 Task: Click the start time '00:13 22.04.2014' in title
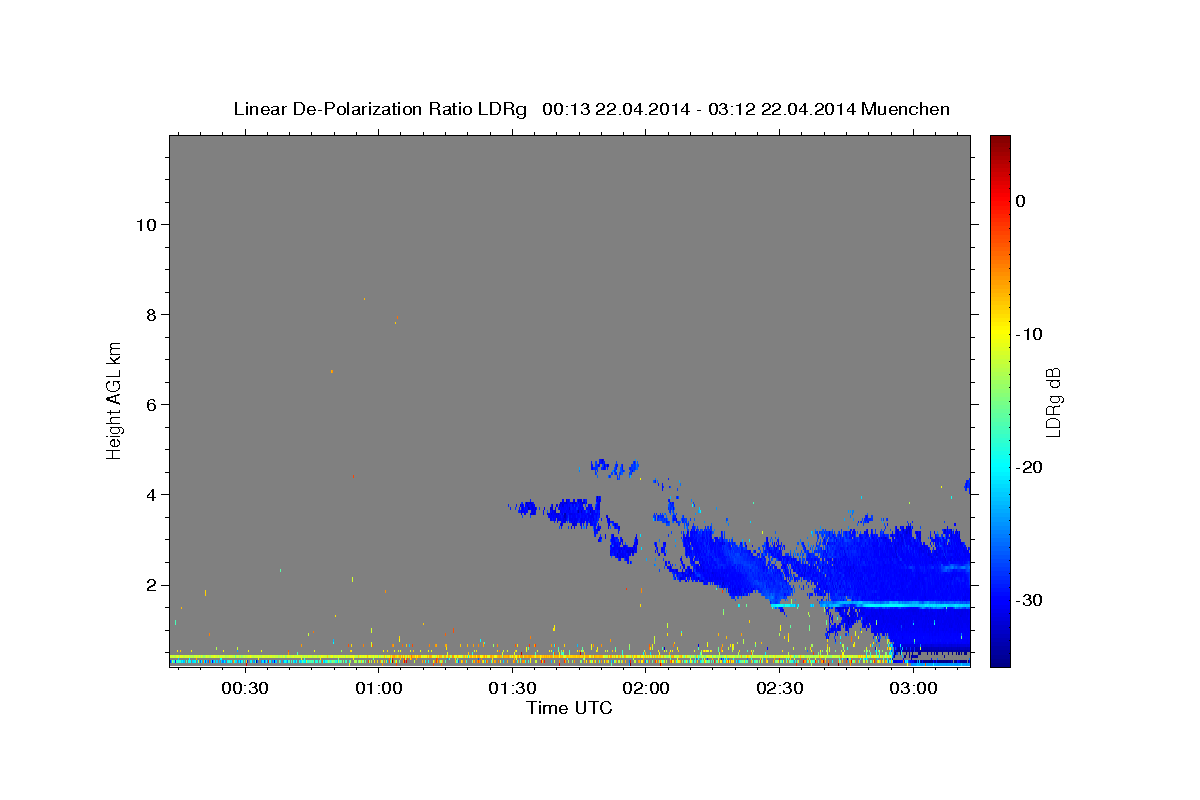pyautogui.click(x=615, y=109)
